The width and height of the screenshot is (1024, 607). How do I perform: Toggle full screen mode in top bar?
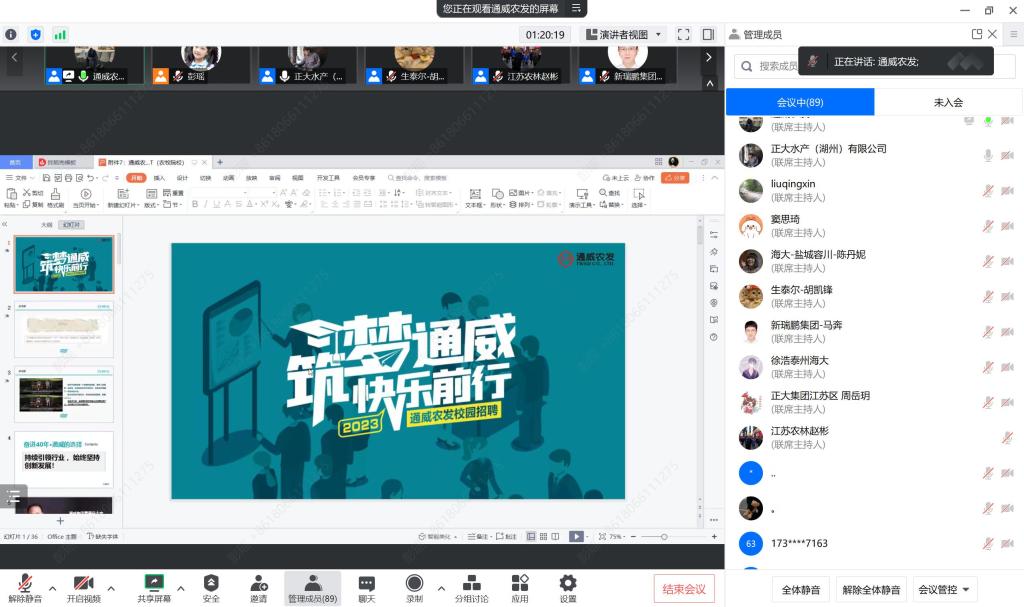684,34
